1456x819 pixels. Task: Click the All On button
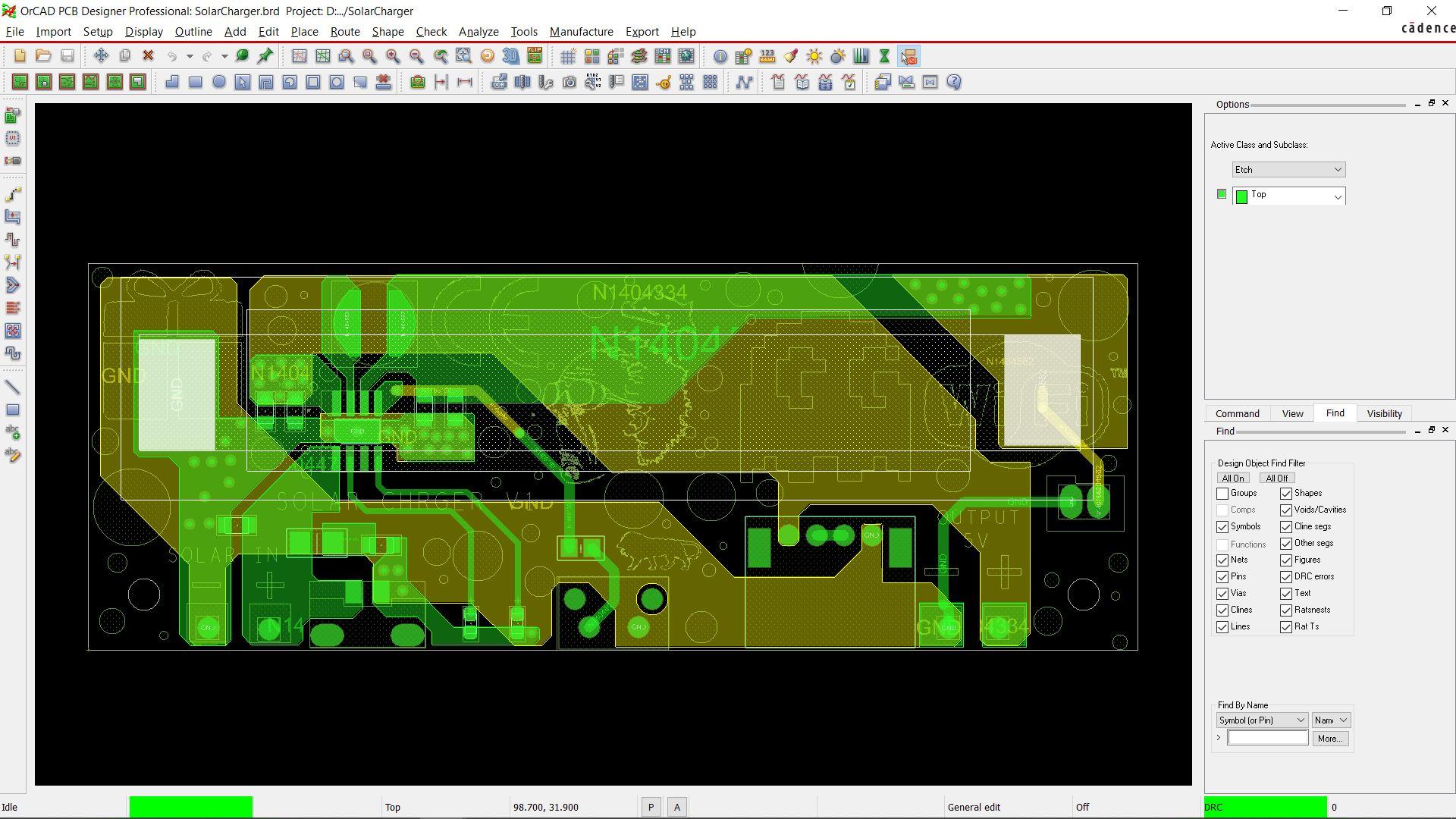(1233, 479)
